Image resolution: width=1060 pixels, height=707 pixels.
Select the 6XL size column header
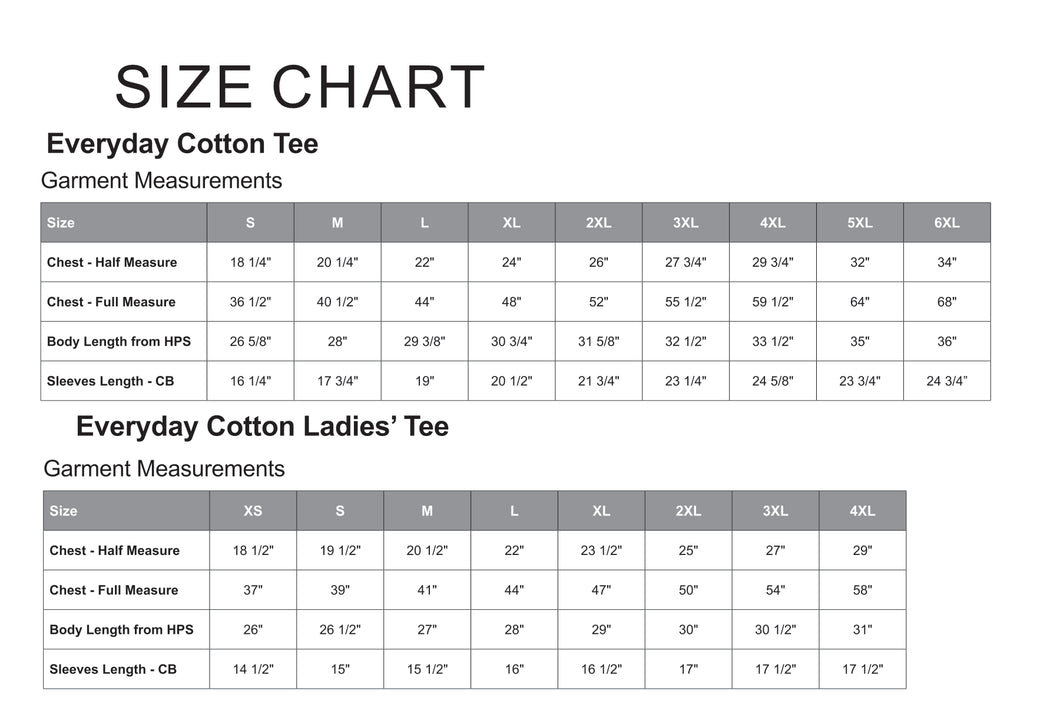(x=947, y=223)
